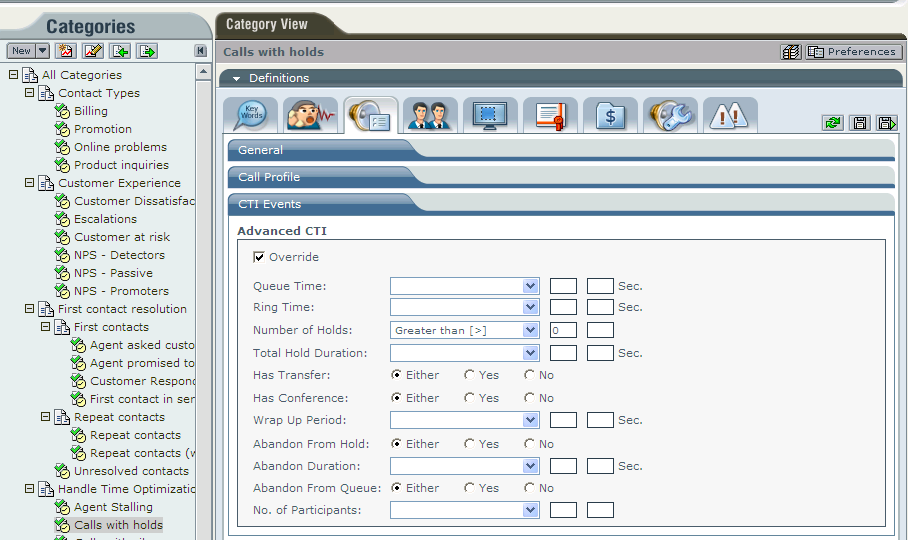Click the Billing category icon
The height and width of the screenshot is (540, 908).
tap(62, 111)
